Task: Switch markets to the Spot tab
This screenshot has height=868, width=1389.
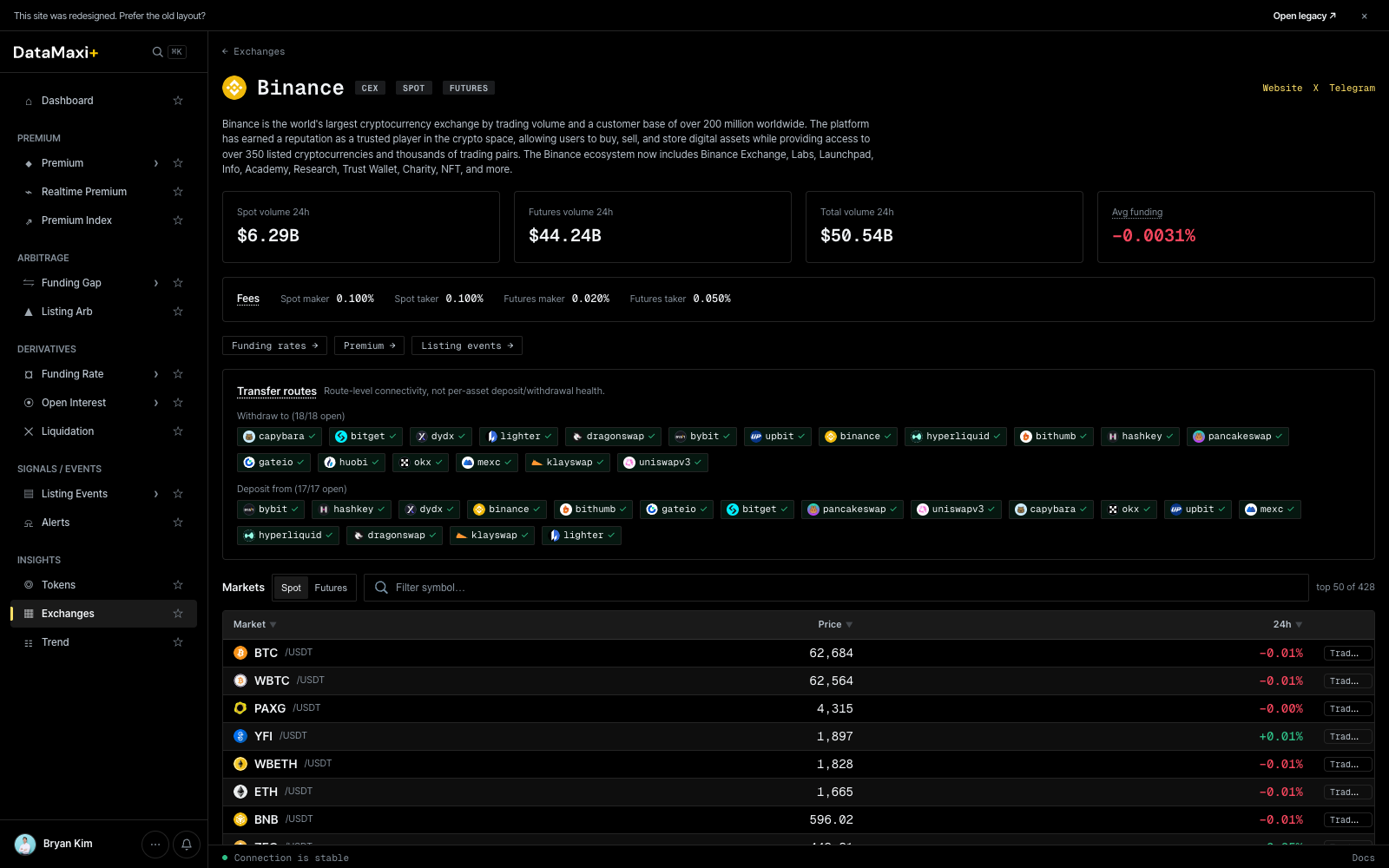Action: 291,588
